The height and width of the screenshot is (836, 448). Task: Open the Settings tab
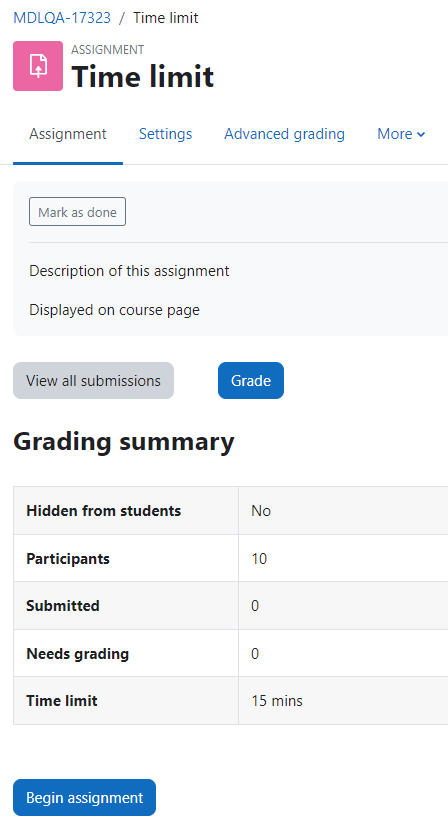click(165, 134)
